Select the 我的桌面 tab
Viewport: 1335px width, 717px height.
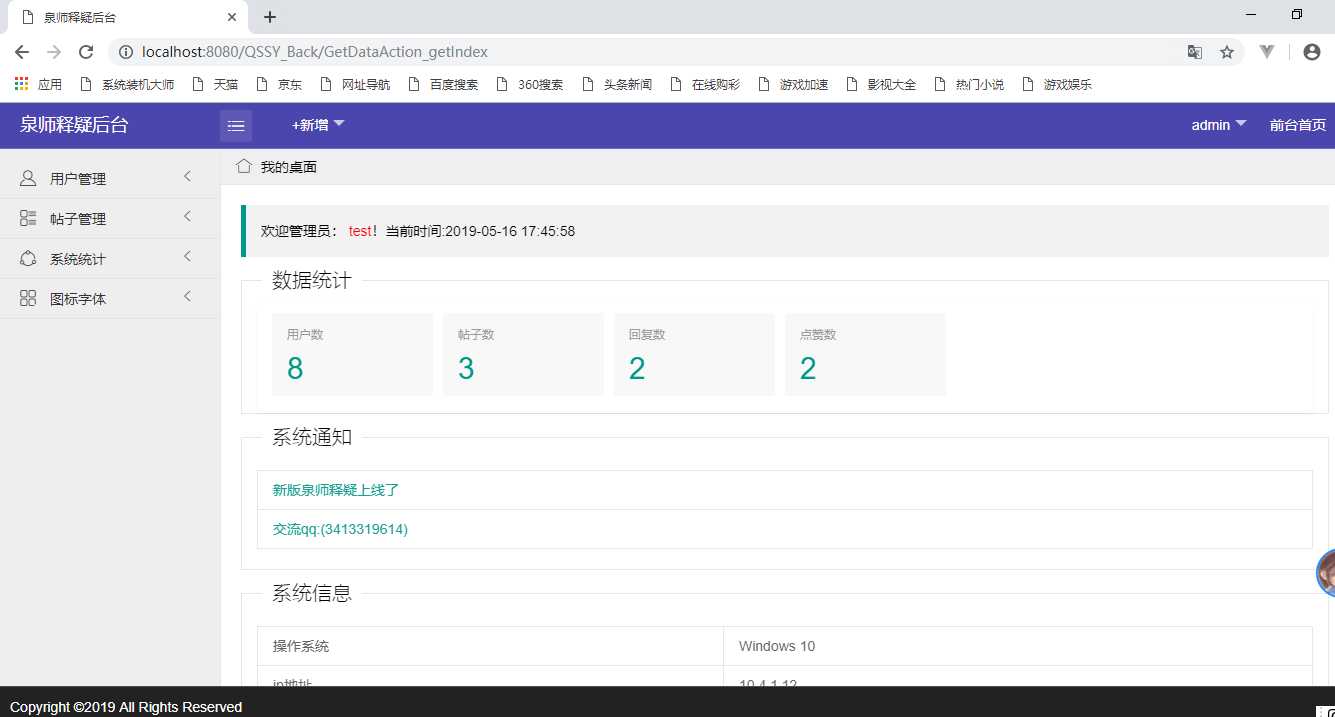click(x=277, y=167)
